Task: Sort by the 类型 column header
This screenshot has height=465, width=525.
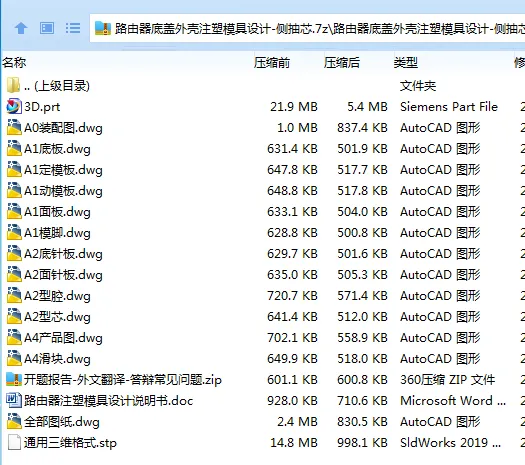Action: (x=405, y=63)
